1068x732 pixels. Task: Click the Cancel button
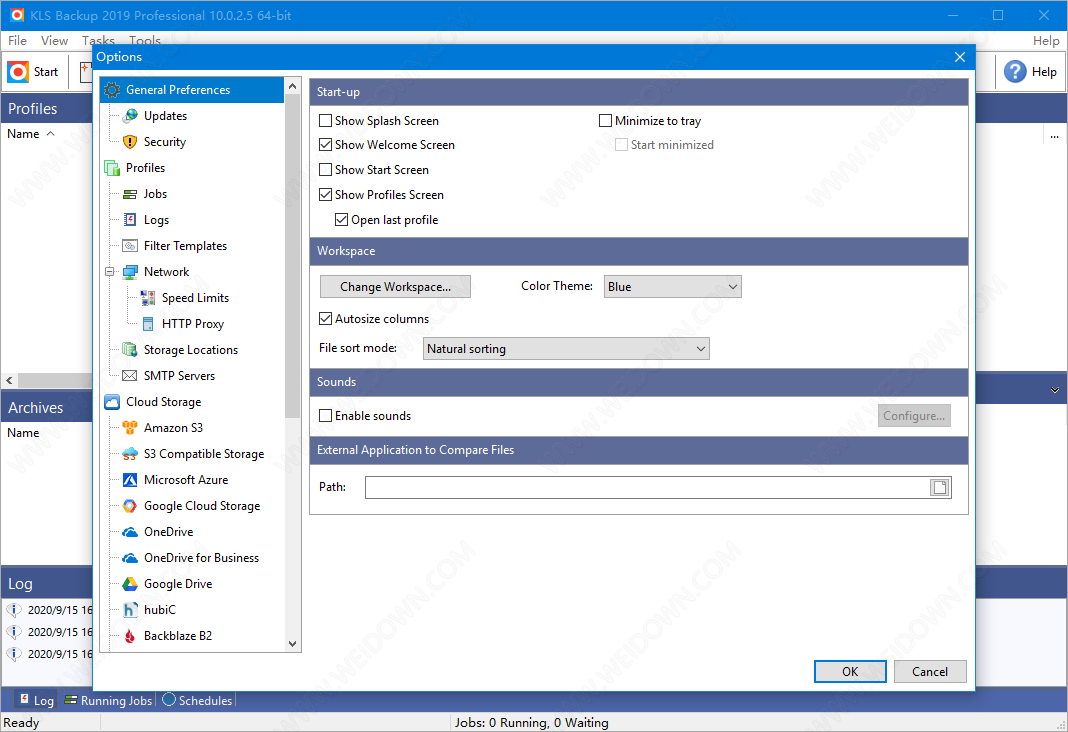tap(930, 671)
